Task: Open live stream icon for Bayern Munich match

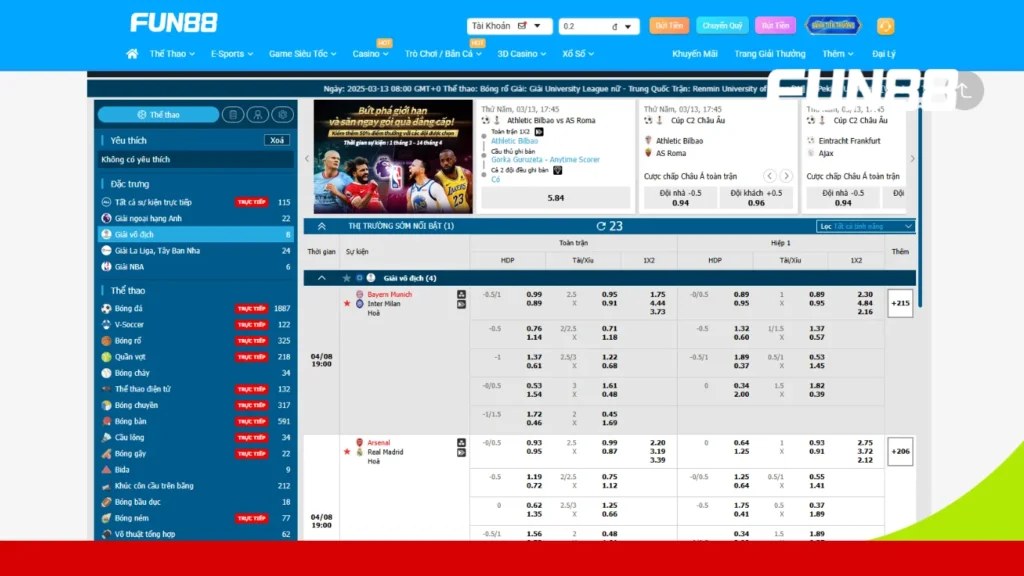Action: point(461,304)
